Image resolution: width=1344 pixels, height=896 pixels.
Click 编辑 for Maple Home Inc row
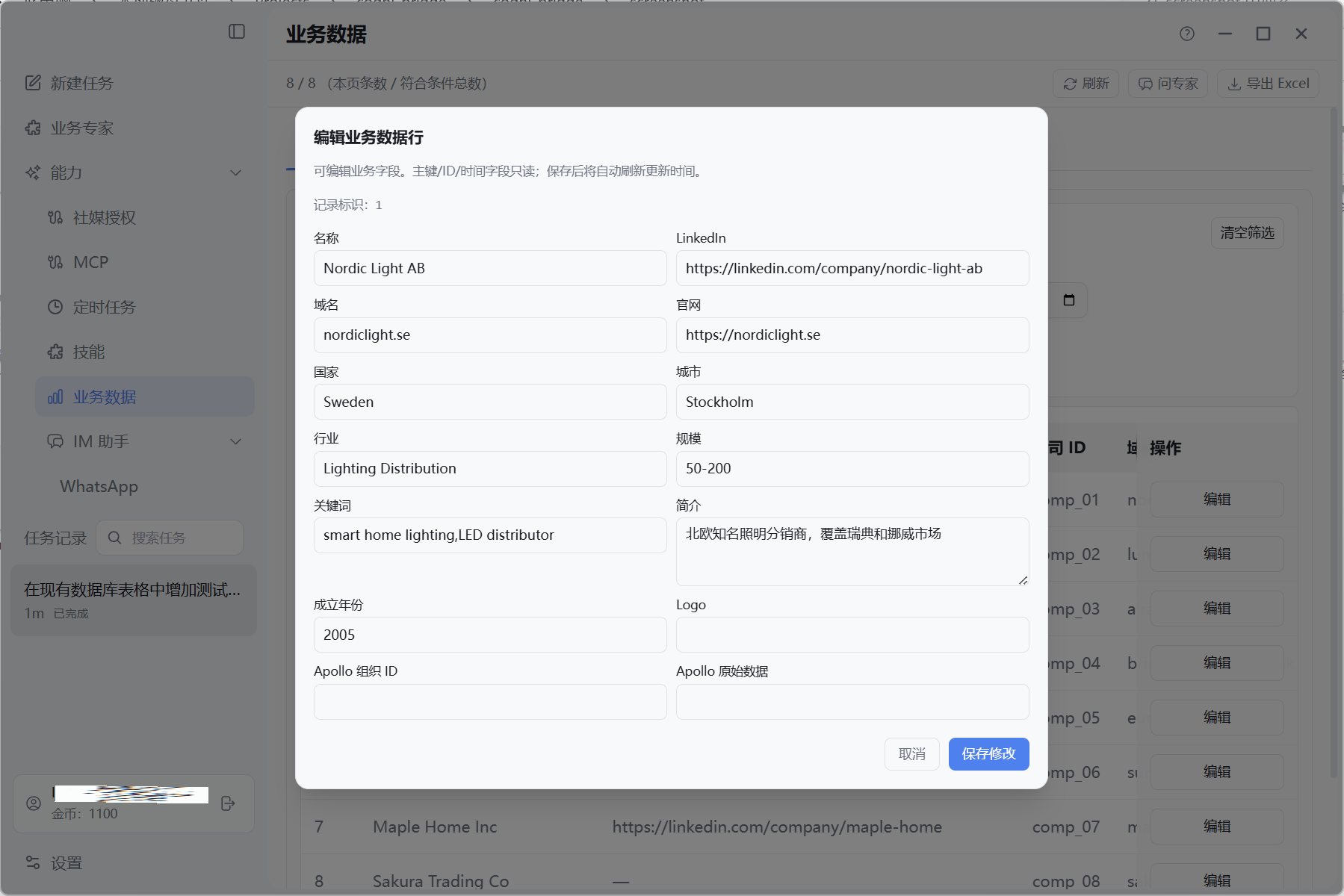pyautogui.click(x=1217, y=827)
